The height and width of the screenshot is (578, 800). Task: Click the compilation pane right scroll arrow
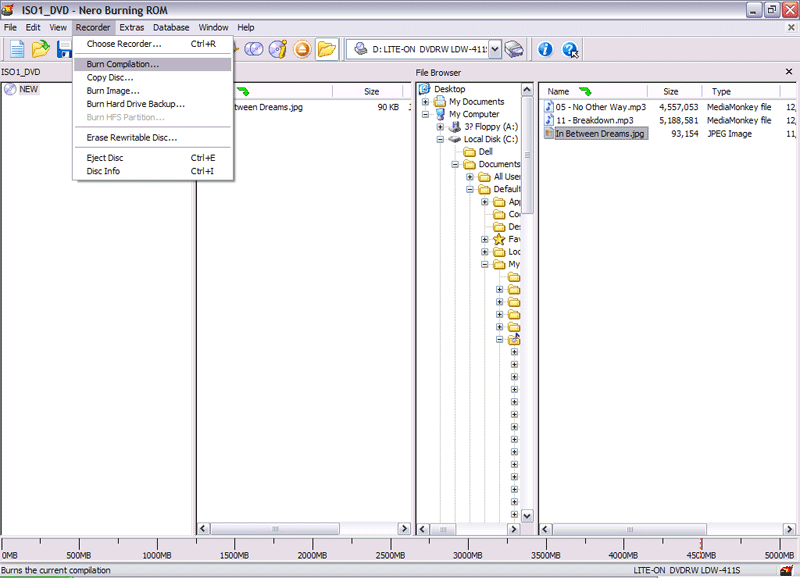(x=404, y=529)
